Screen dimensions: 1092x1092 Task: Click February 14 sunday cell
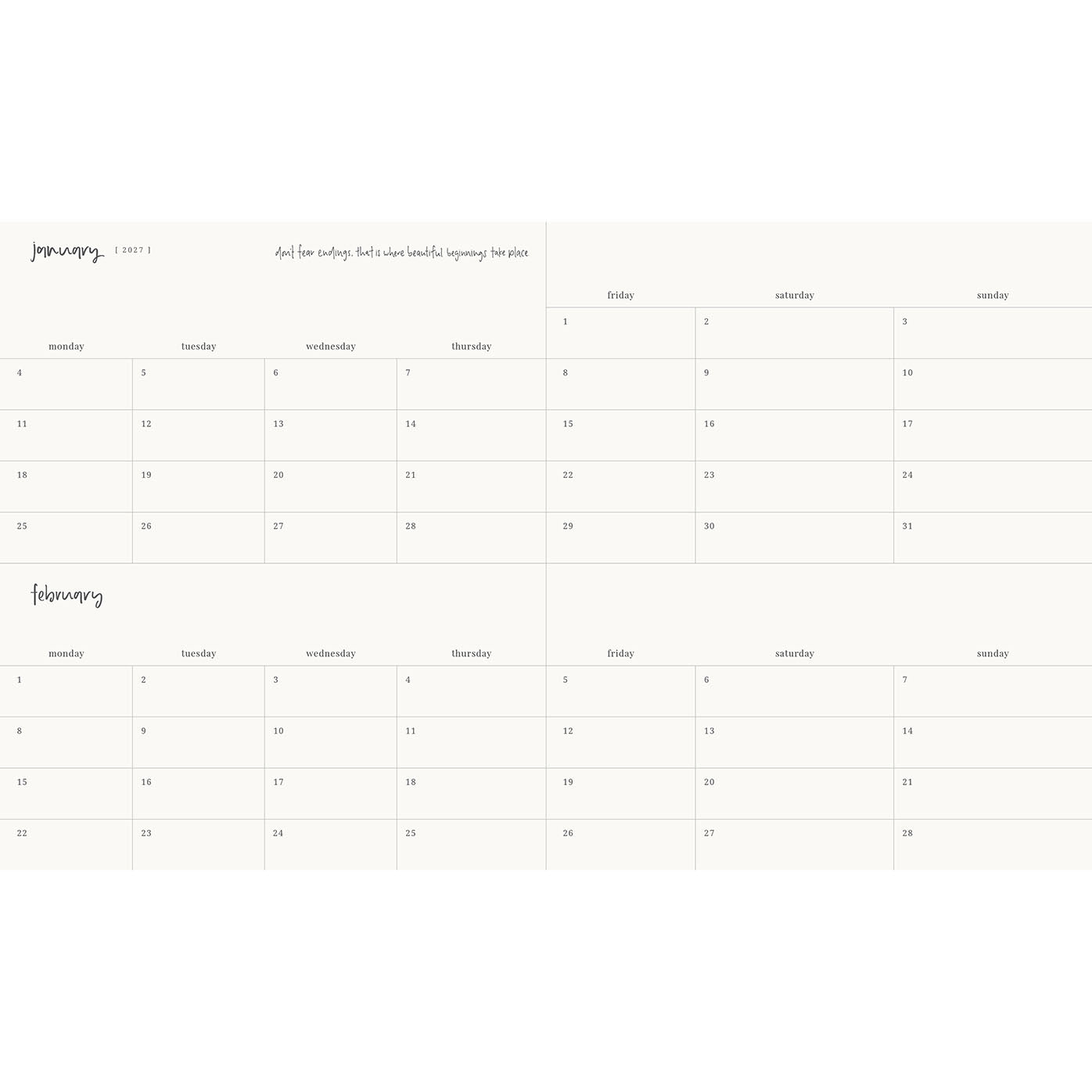(993, 742)
